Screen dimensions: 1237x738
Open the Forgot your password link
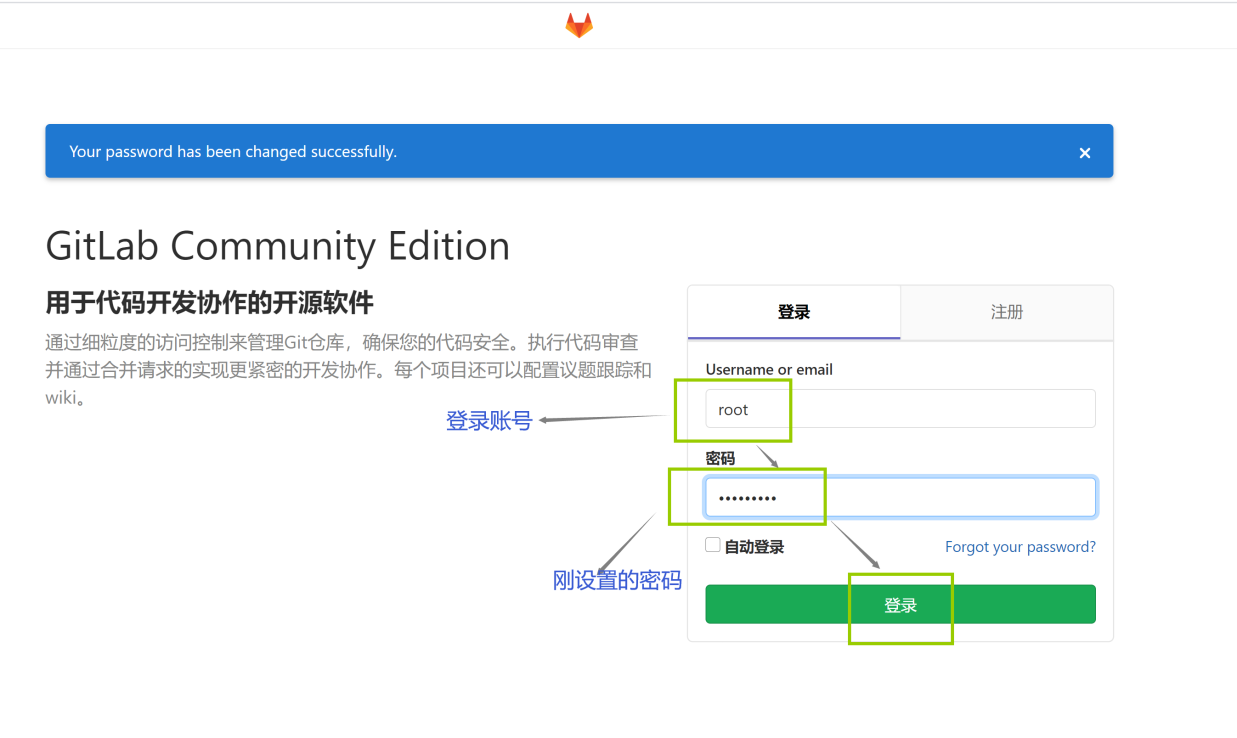coord(1020,547)
